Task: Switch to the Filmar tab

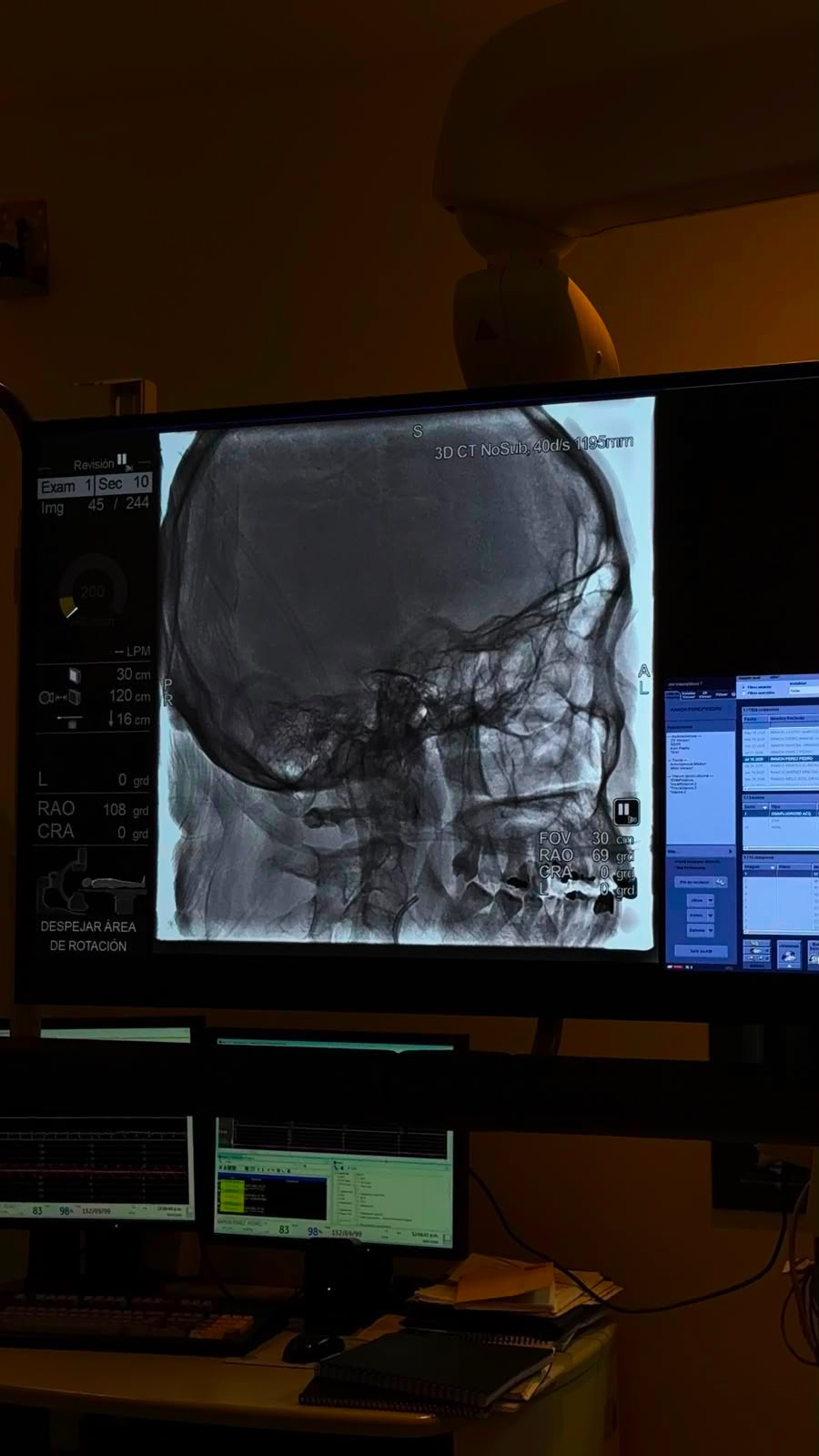Action: 721,694
